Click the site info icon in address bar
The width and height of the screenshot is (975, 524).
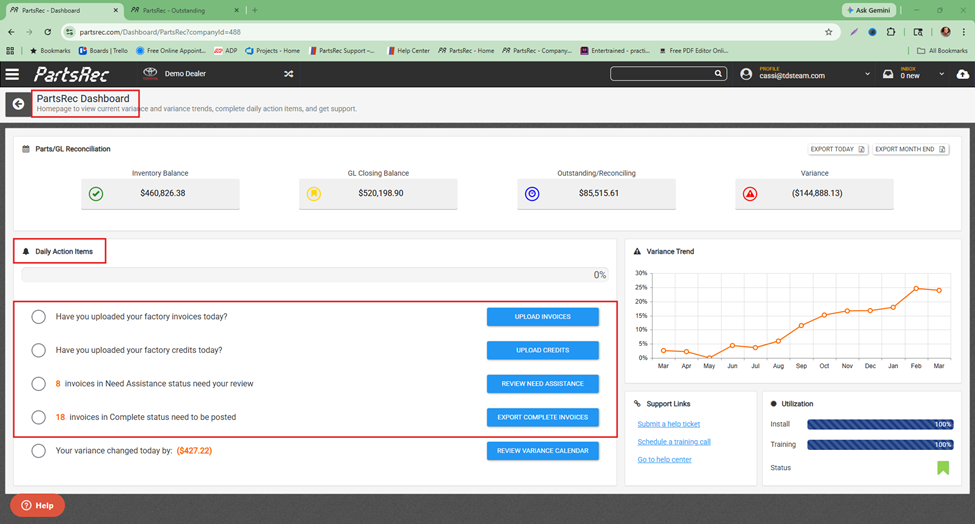70,32
